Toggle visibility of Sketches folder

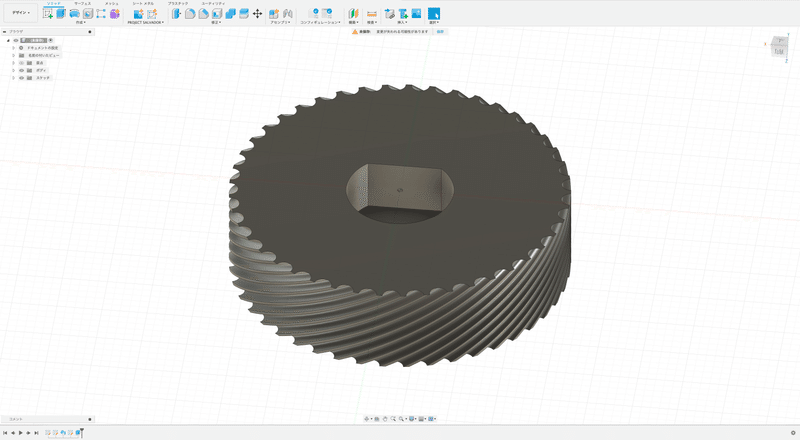[21, 78]
